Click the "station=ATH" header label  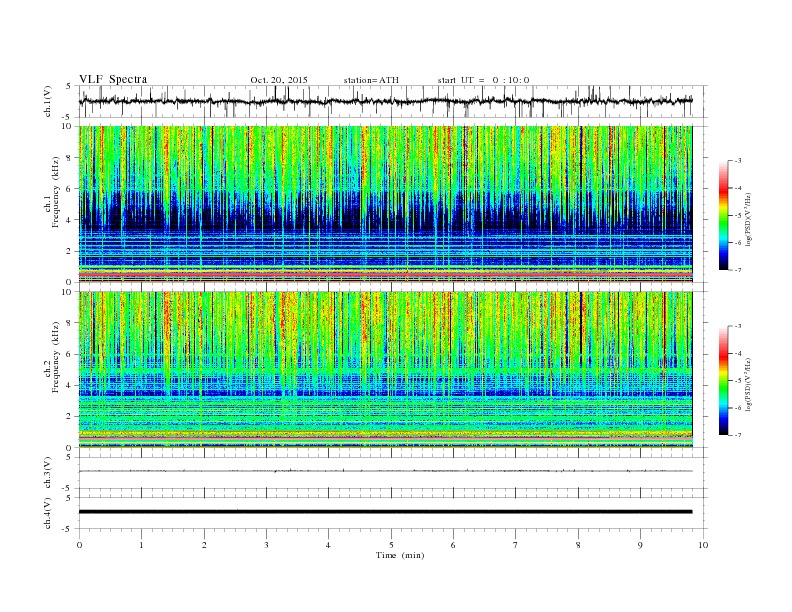[371, 80]
